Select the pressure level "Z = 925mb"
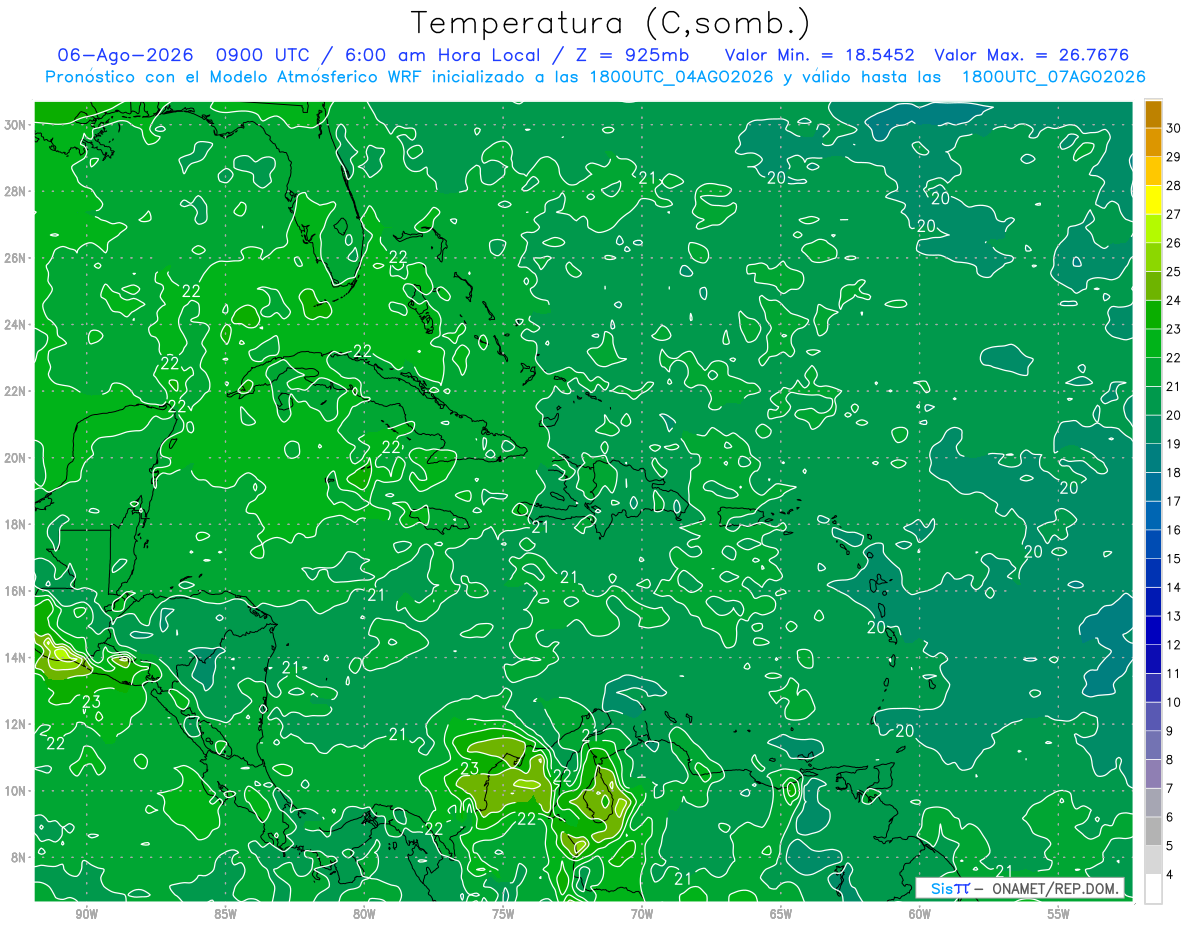Viewport: 1200px width, 927px height. pyautogui.click(x=628, y=55)
